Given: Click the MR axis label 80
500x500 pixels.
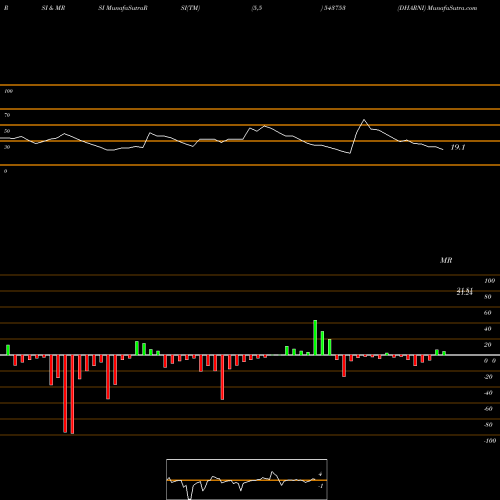Looking at the screenshot, I should coord(488,297).
